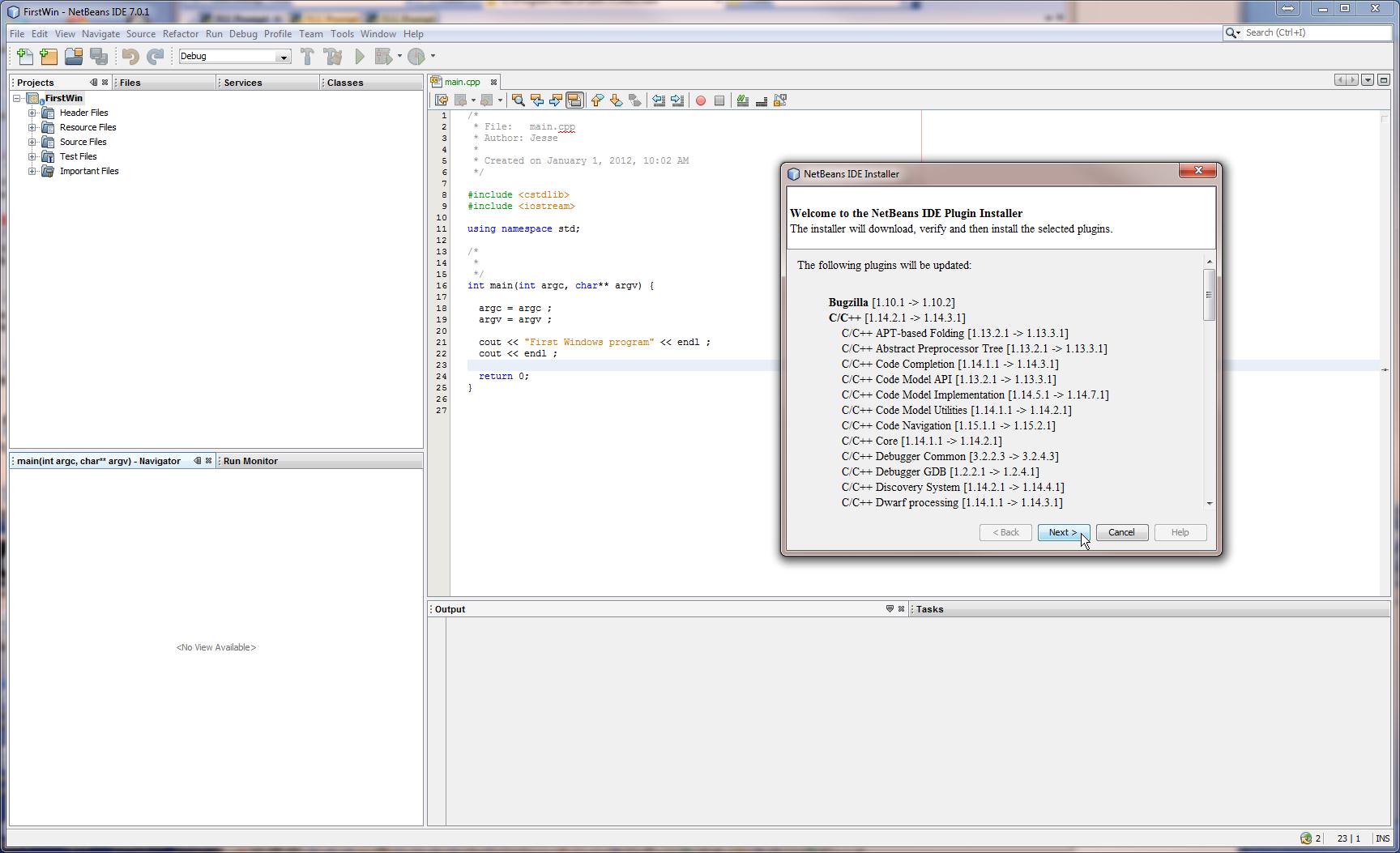Select C/C++ Debugger GDB plugin entry
1400x853 pixels.
(x=940, y=471)
